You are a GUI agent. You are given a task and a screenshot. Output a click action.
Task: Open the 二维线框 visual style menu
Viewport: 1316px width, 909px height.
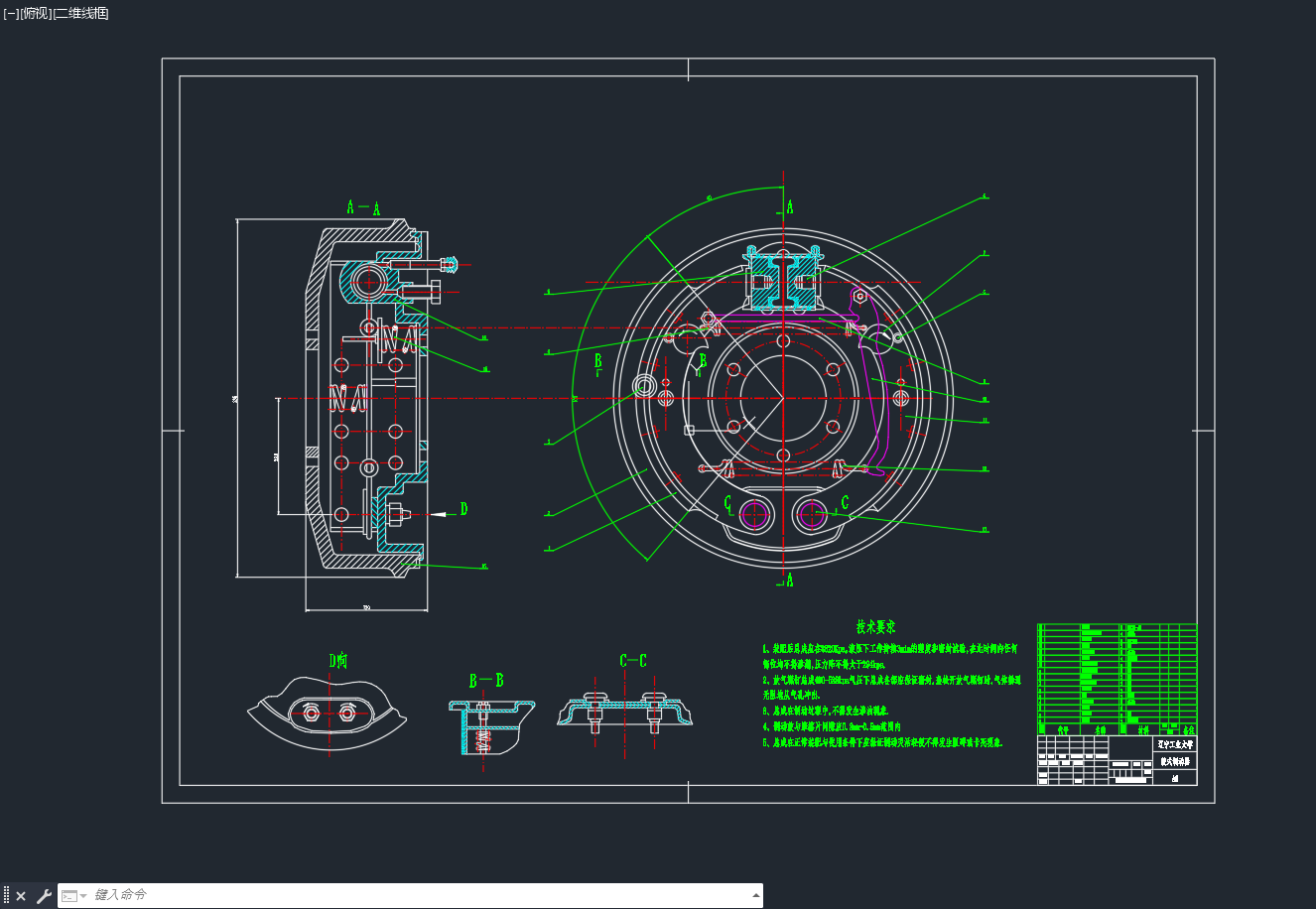[81, 13]
